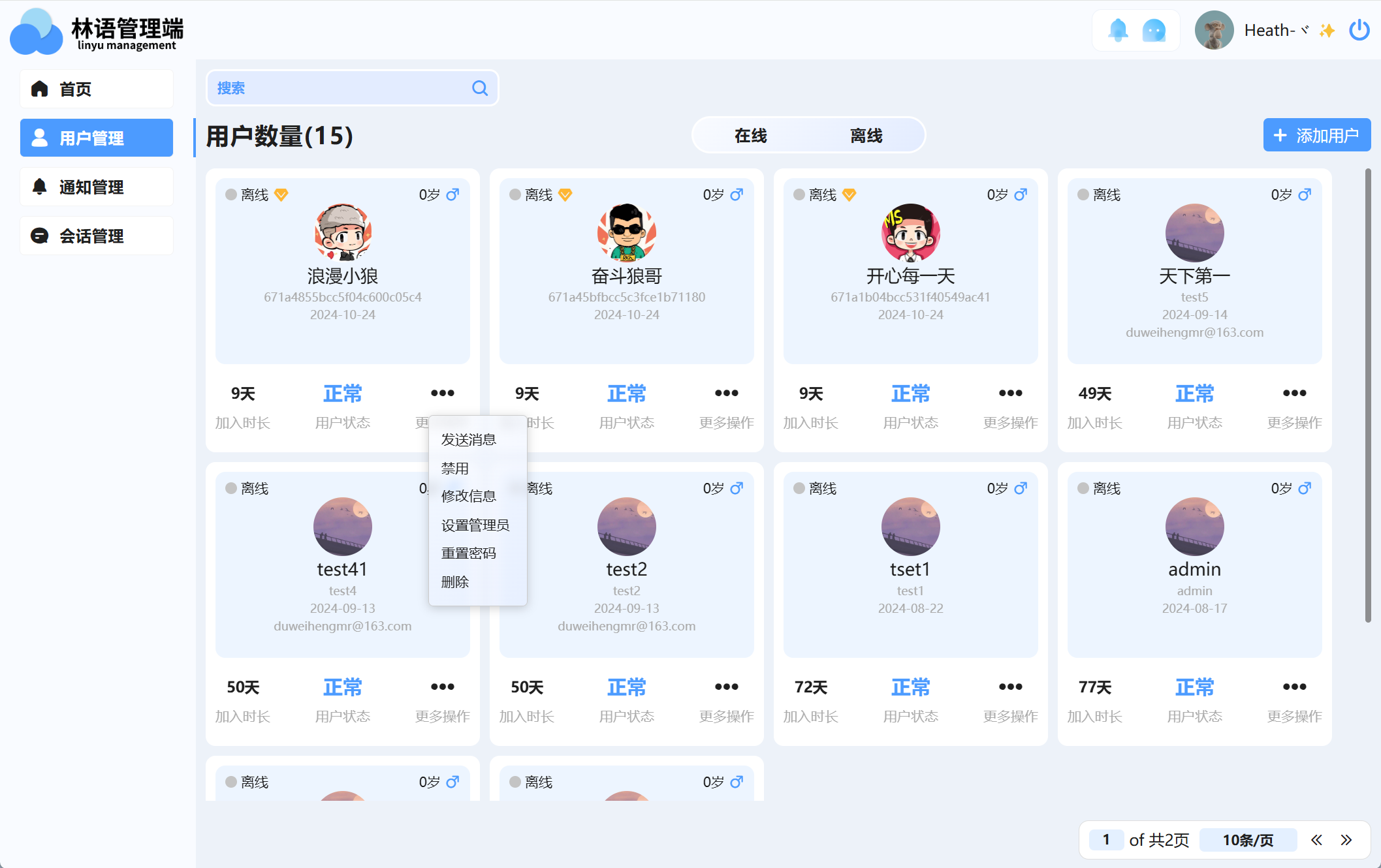Select 发送消息 from the context menu
This screenshot has width=1381, height=868.
[468, 440]
